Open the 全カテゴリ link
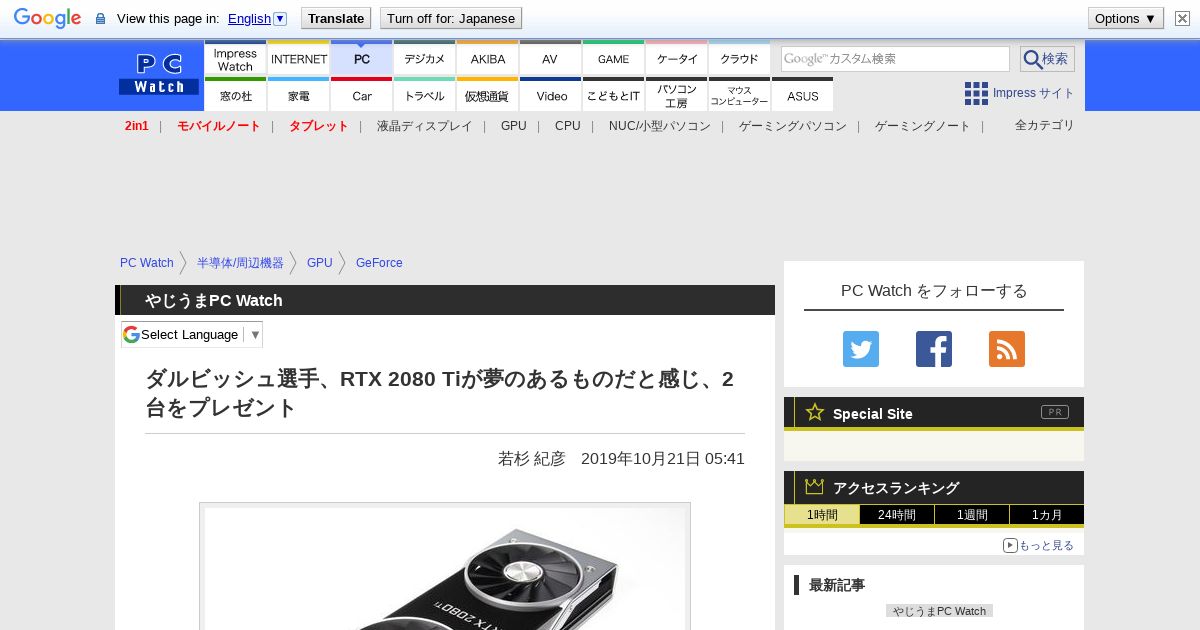Image resolution: width=1200 pixels, height=630 pixels. 1045,125
